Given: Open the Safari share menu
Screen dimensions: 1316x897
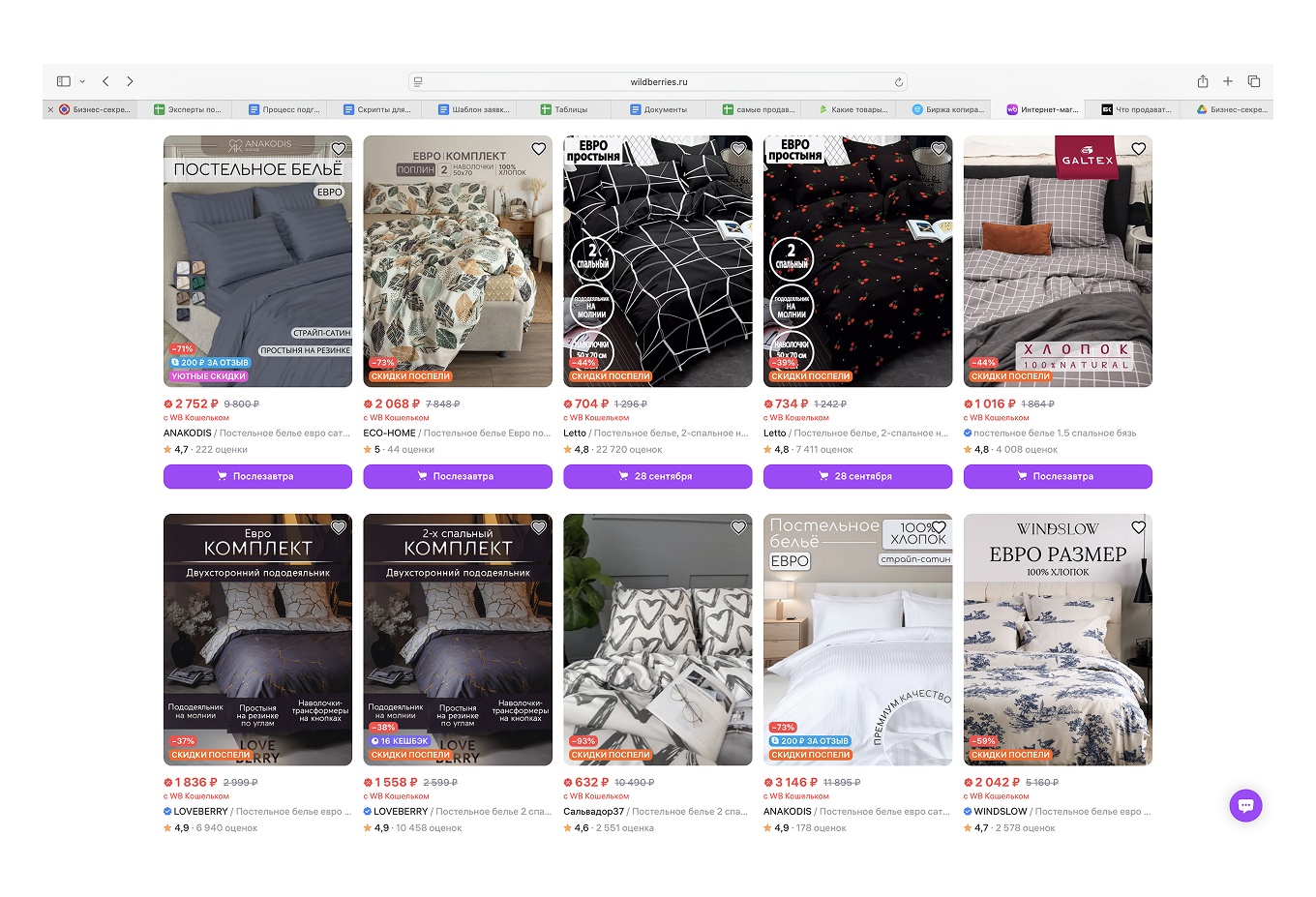Looking at the screenshot, I should click(x=1202, y=81).
